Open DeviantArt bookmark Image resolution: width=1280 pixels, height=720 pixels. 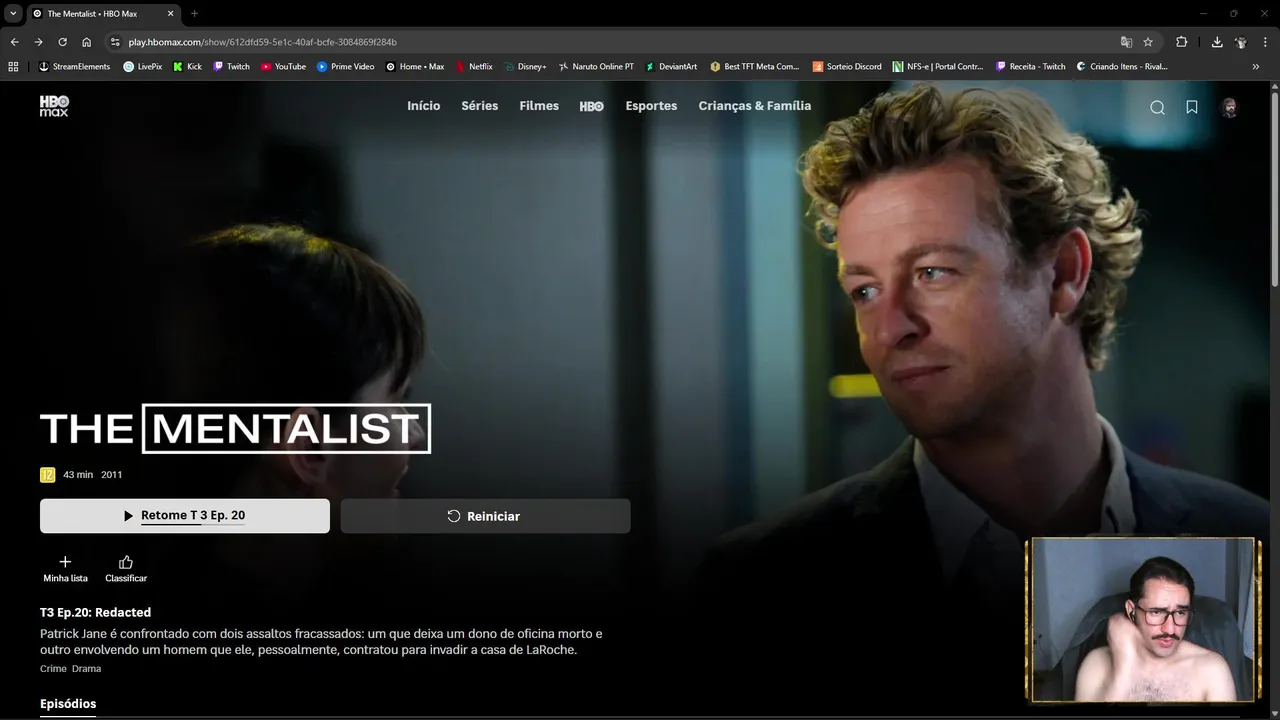coord(670,66)
